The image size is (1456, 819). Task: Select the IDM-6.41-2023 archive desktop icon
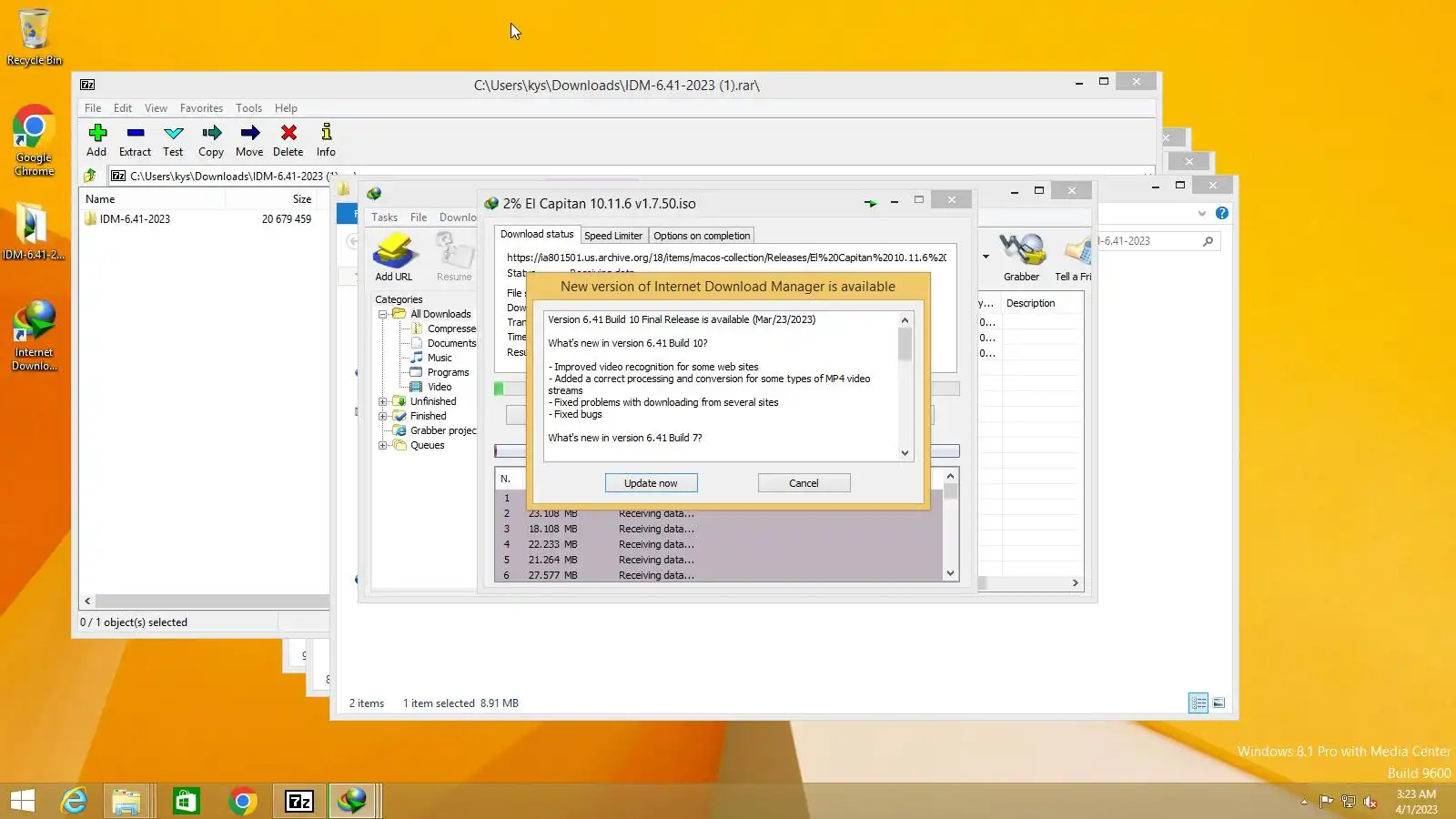coord(34,231)
